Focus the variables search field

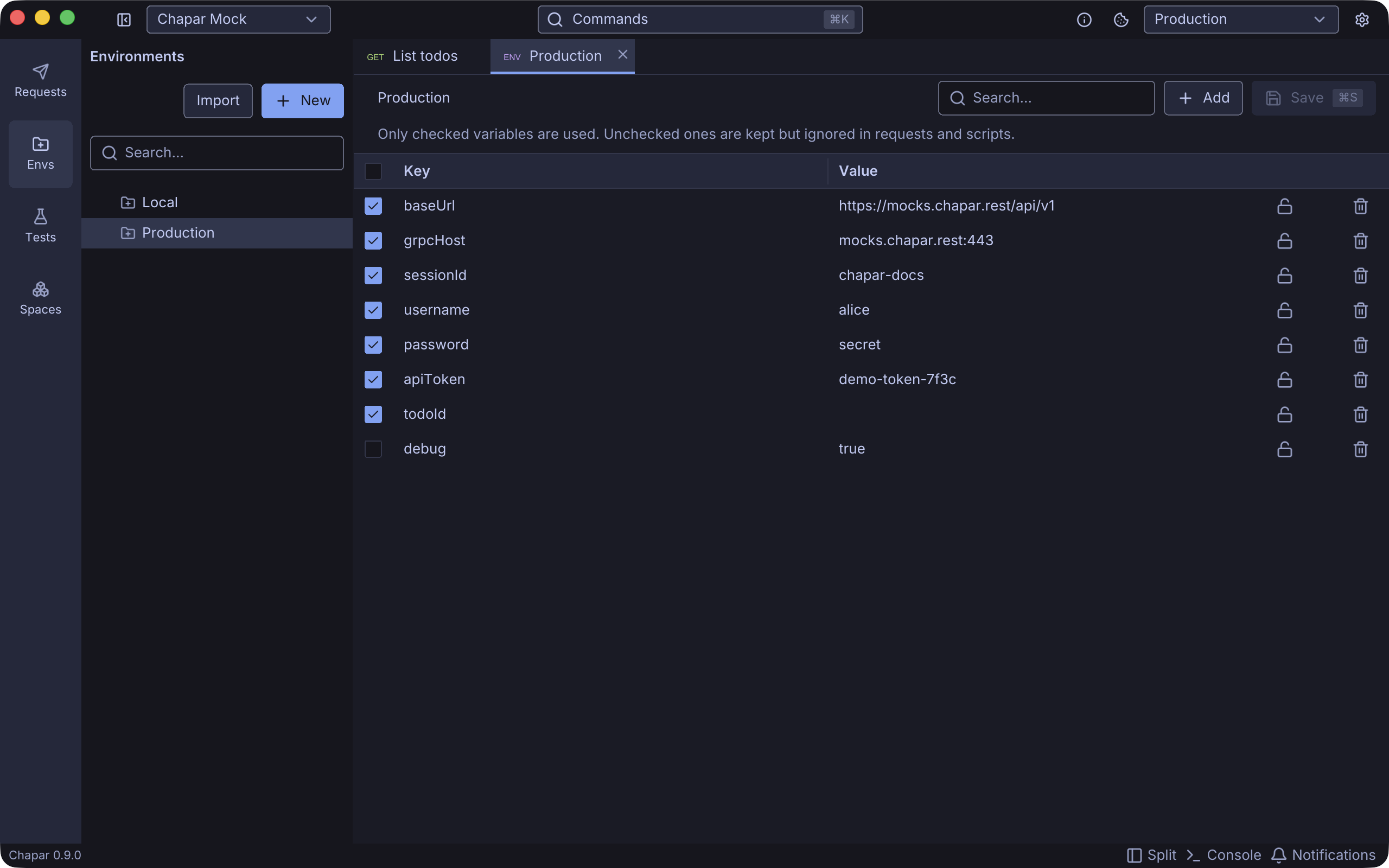1046,98
